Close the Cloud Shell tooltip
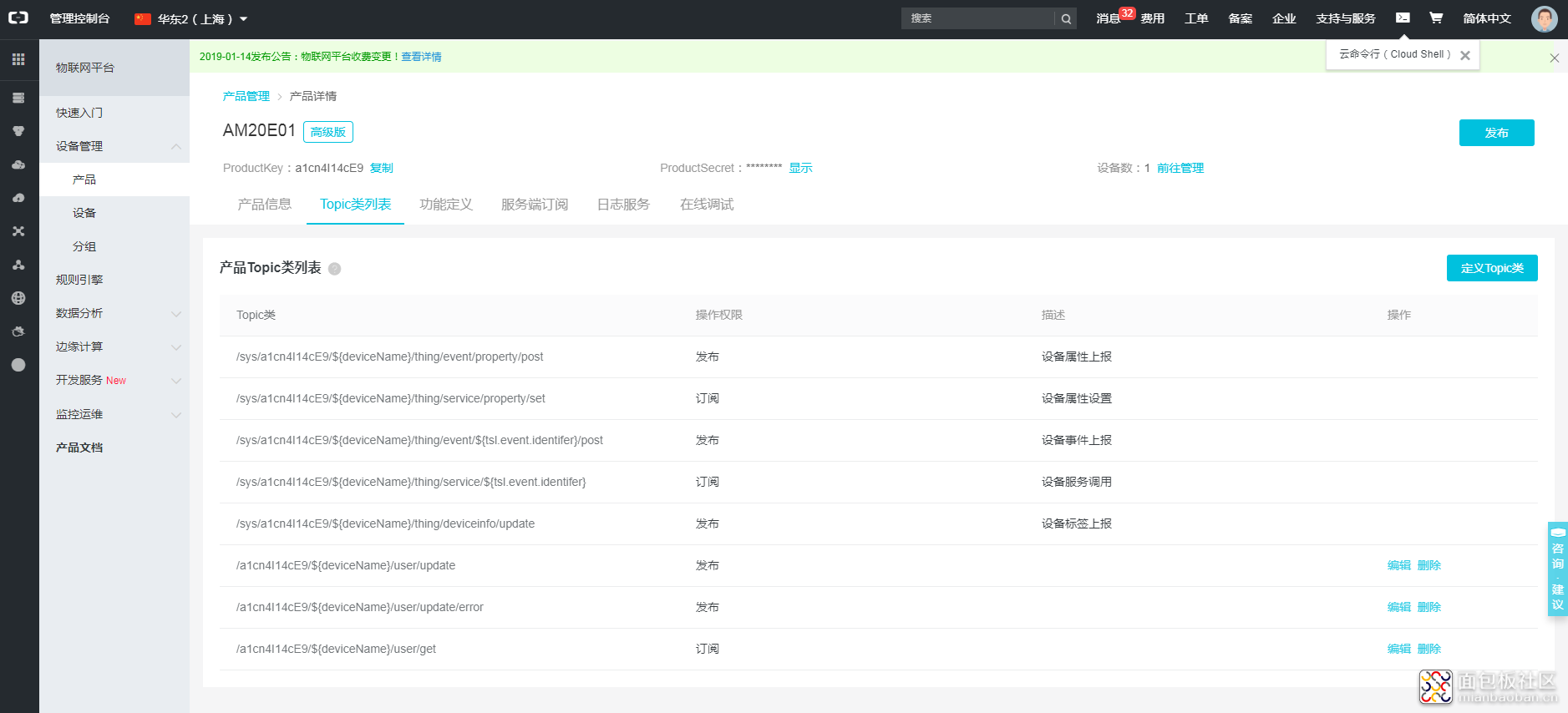Viewport: 1568px width, 713px height. [1465, 55]
